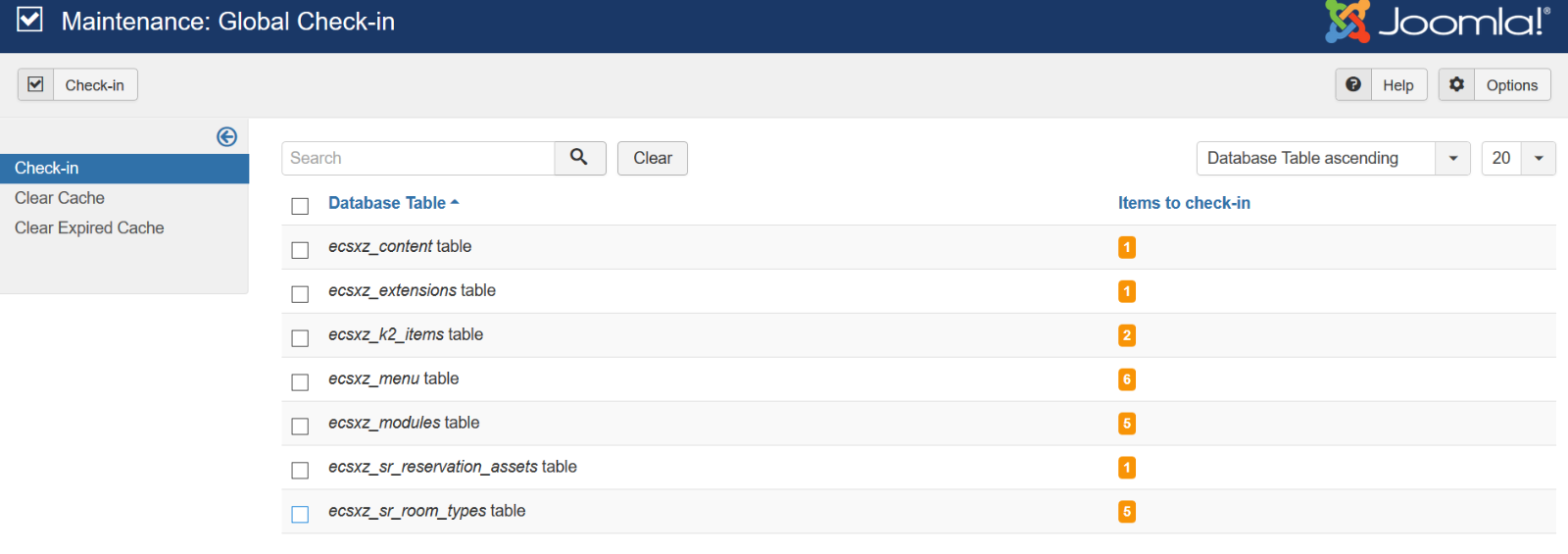1568x554 pixels.
Task: Select the ecsxz_sr_room_types table checkbox
Action: [x=300, y=515]
